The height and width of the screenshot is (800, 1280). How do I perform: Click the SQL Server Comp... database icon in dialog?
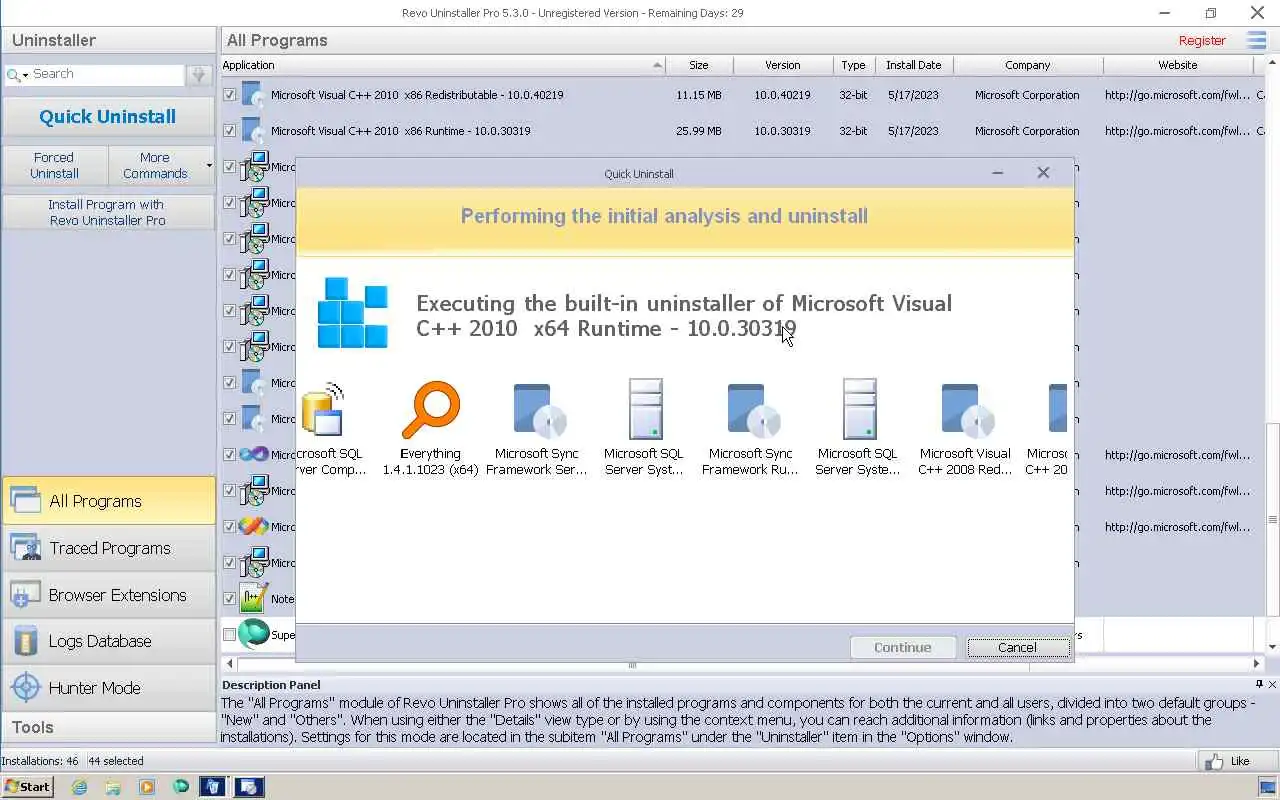click(x=322, y=411)
